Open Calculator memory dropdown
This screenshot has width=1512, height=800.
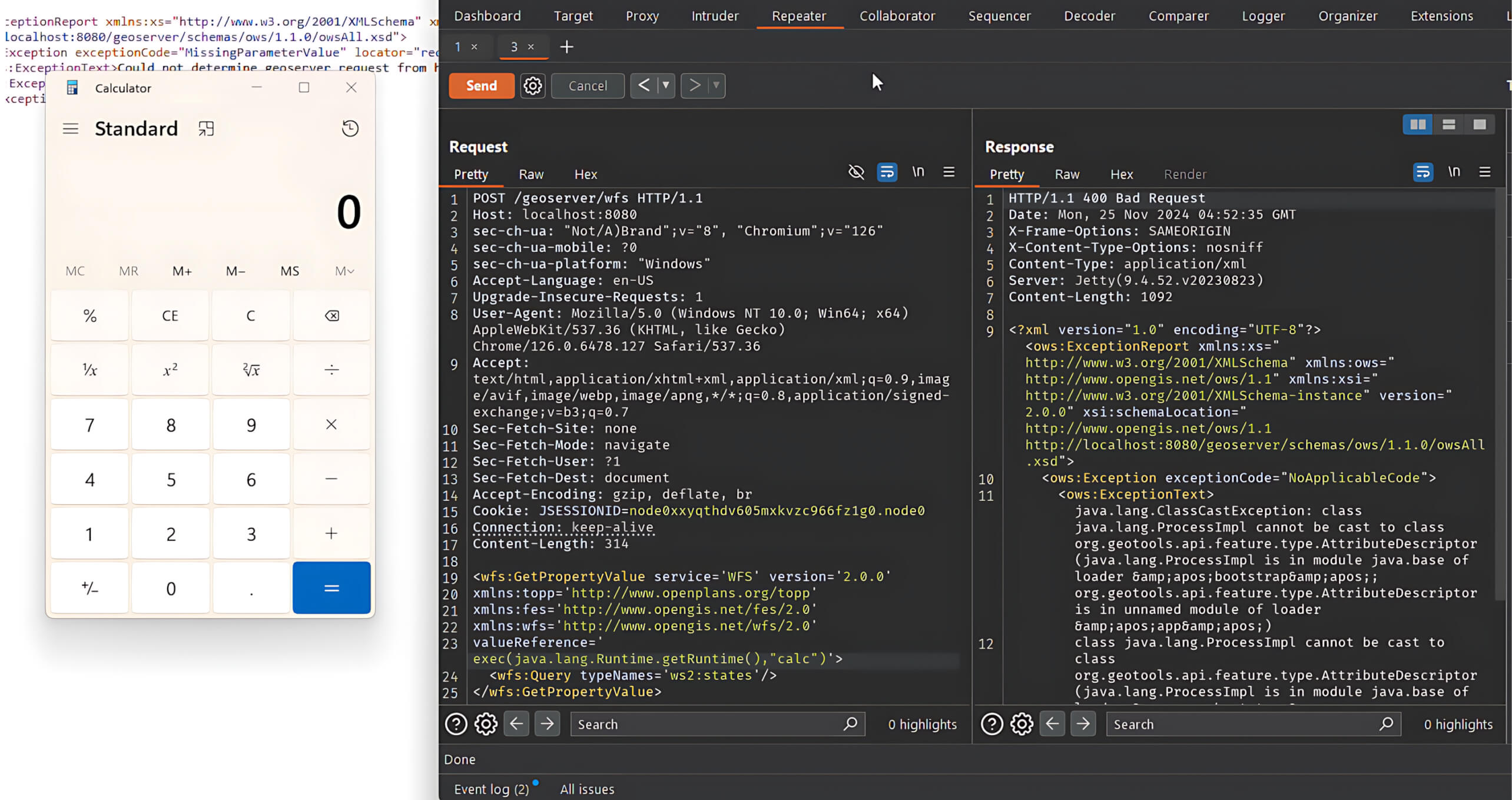(x=344, y=271)
